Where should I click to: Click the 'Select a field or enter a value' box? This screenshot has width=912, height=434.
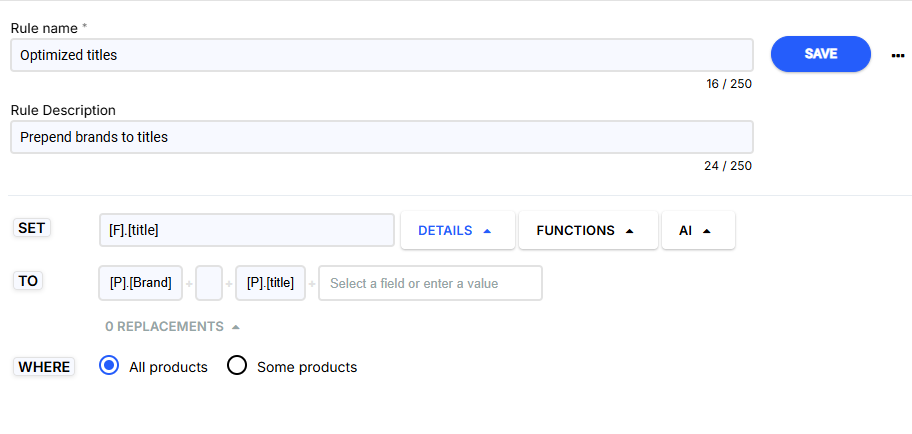click(x=430, y=283)
